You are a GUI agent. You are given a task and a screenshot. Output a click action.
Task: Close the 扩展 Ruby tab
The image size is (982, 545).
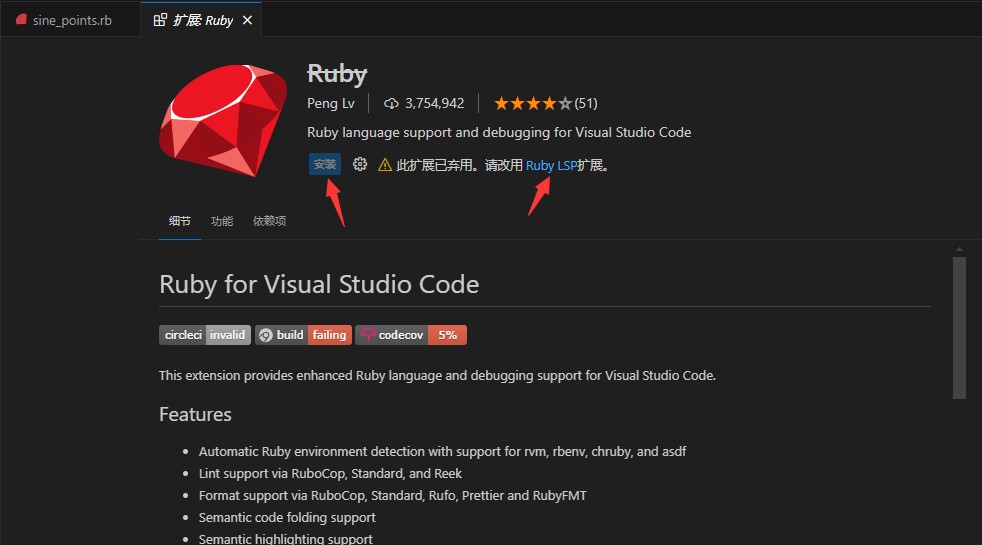click(x=247, y=20)
